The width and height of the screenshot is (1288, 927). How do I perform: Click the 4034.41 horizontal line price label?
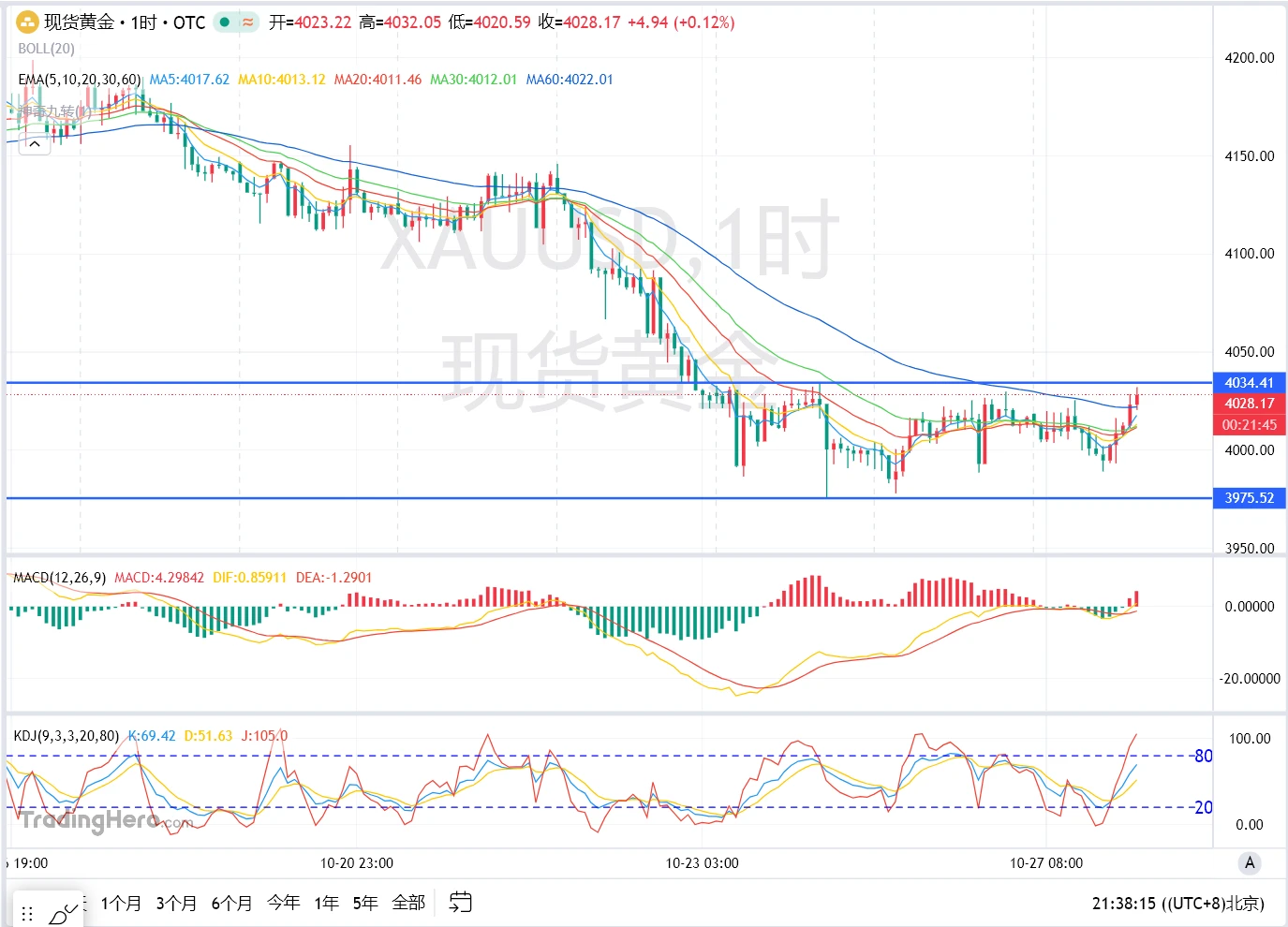coord(1249,383)
